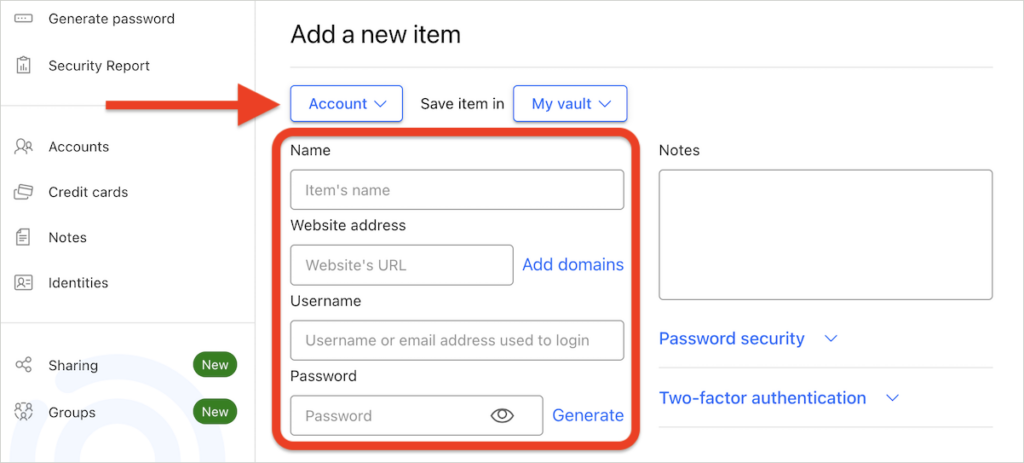This screenshot has height=463, width=1024.
Task: Click the Security Report clipboard icon
Action: tap(24, 66)
